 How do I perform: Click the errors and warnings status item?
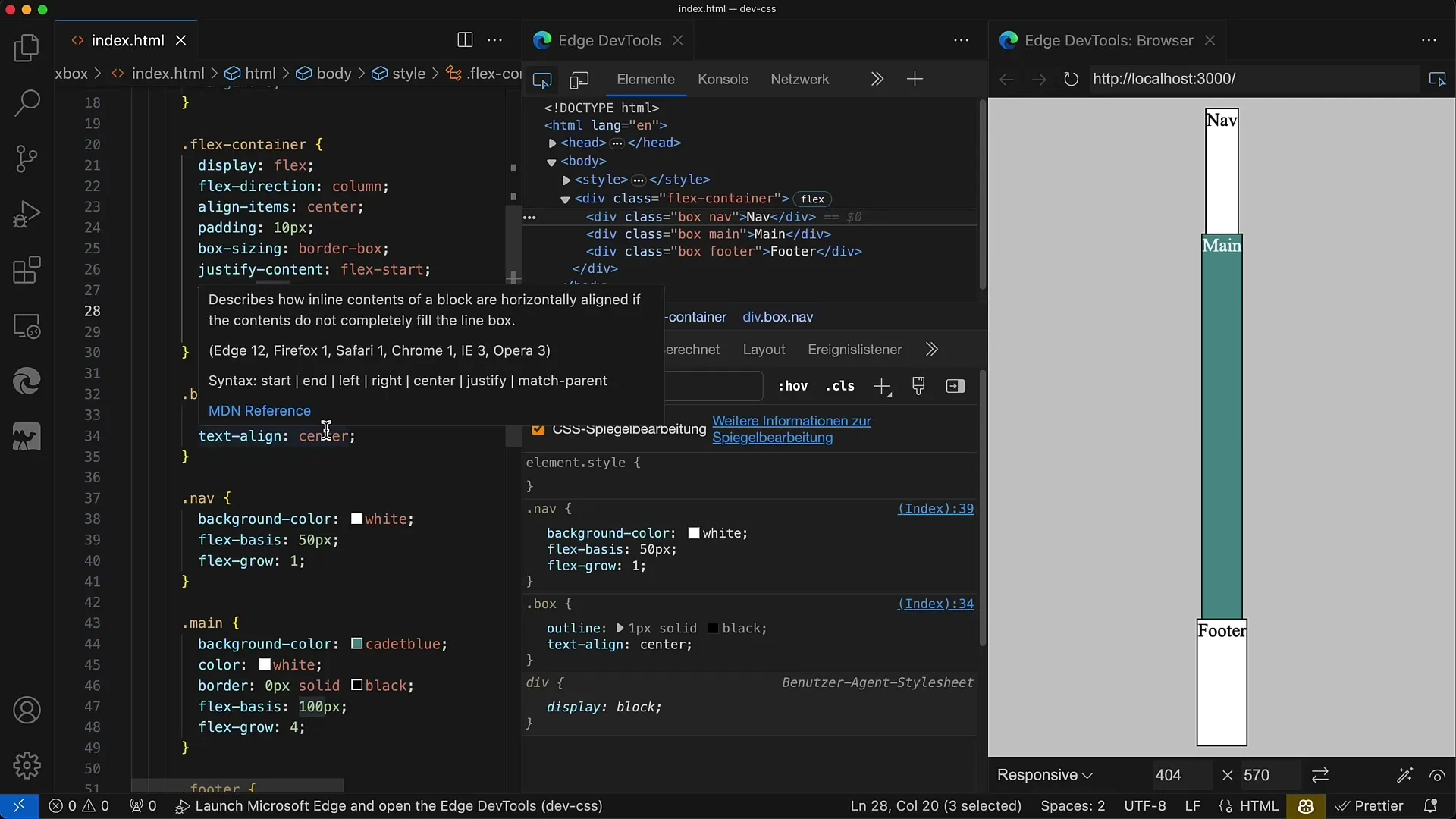click(79, 806)
